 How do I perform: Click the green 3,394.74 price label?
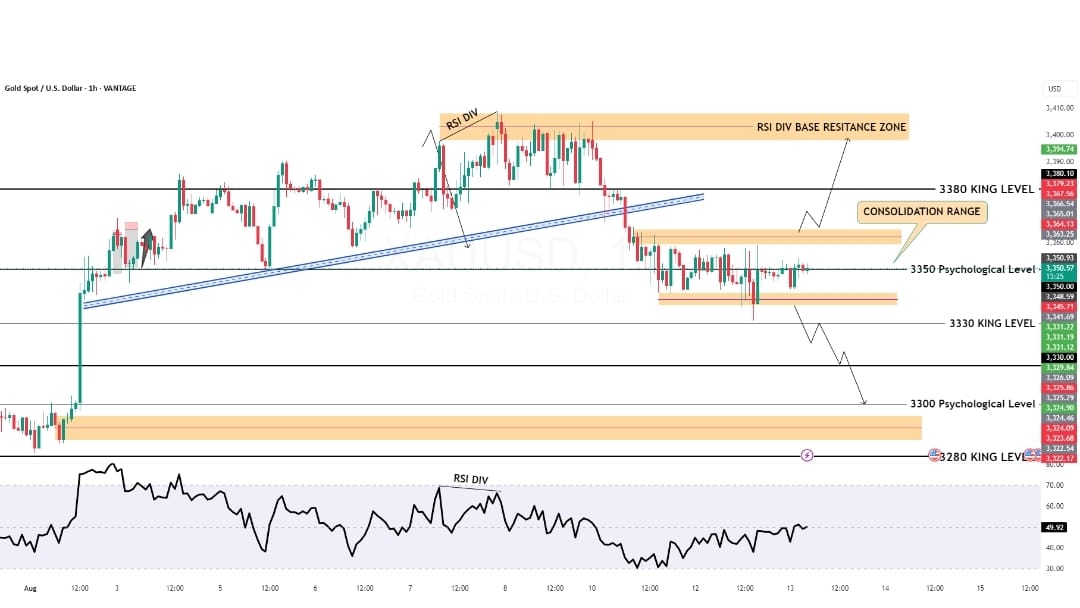[1059, 149]
